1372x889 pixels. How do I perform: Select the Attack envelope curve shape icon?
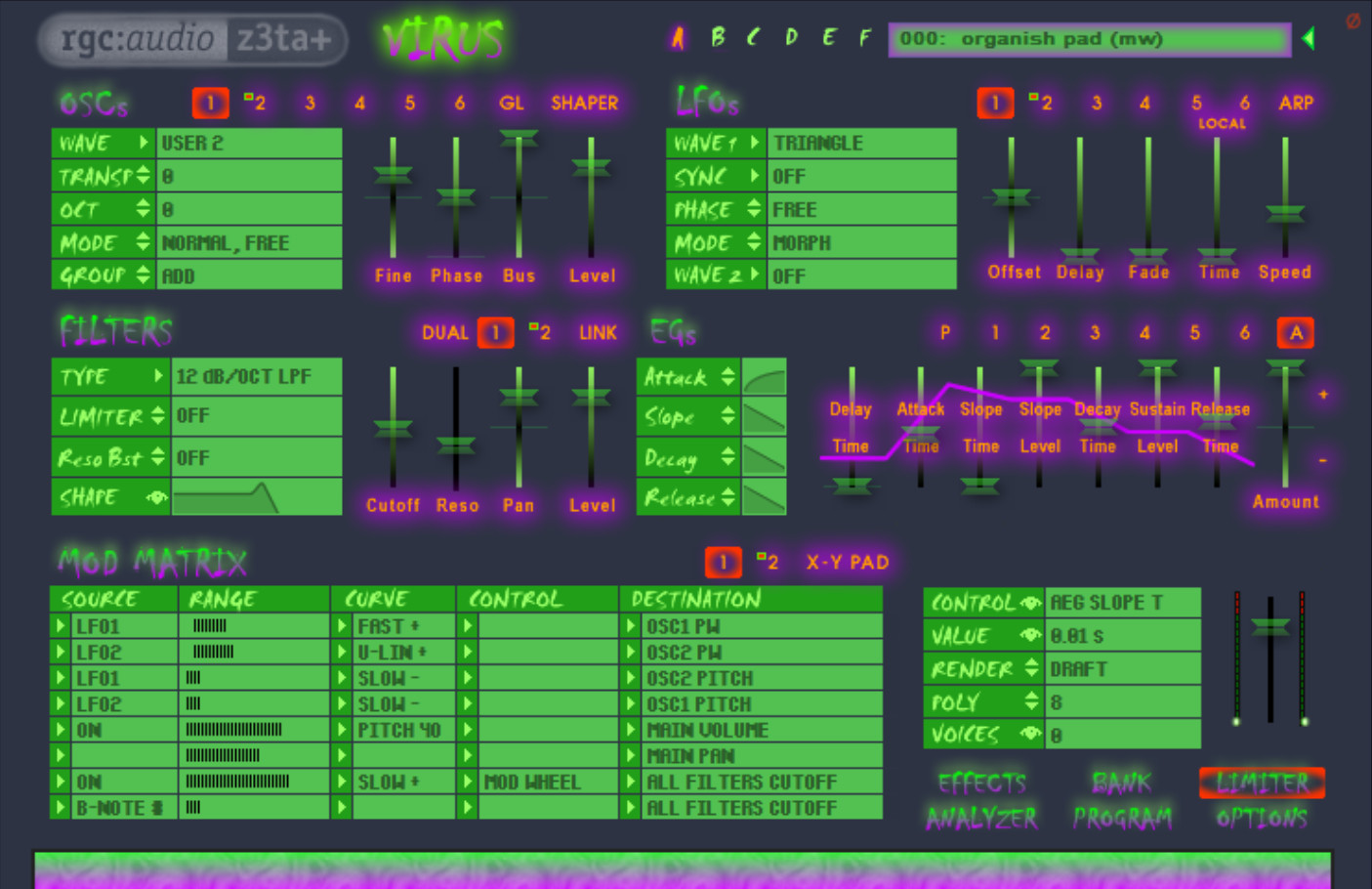(764, 377)
